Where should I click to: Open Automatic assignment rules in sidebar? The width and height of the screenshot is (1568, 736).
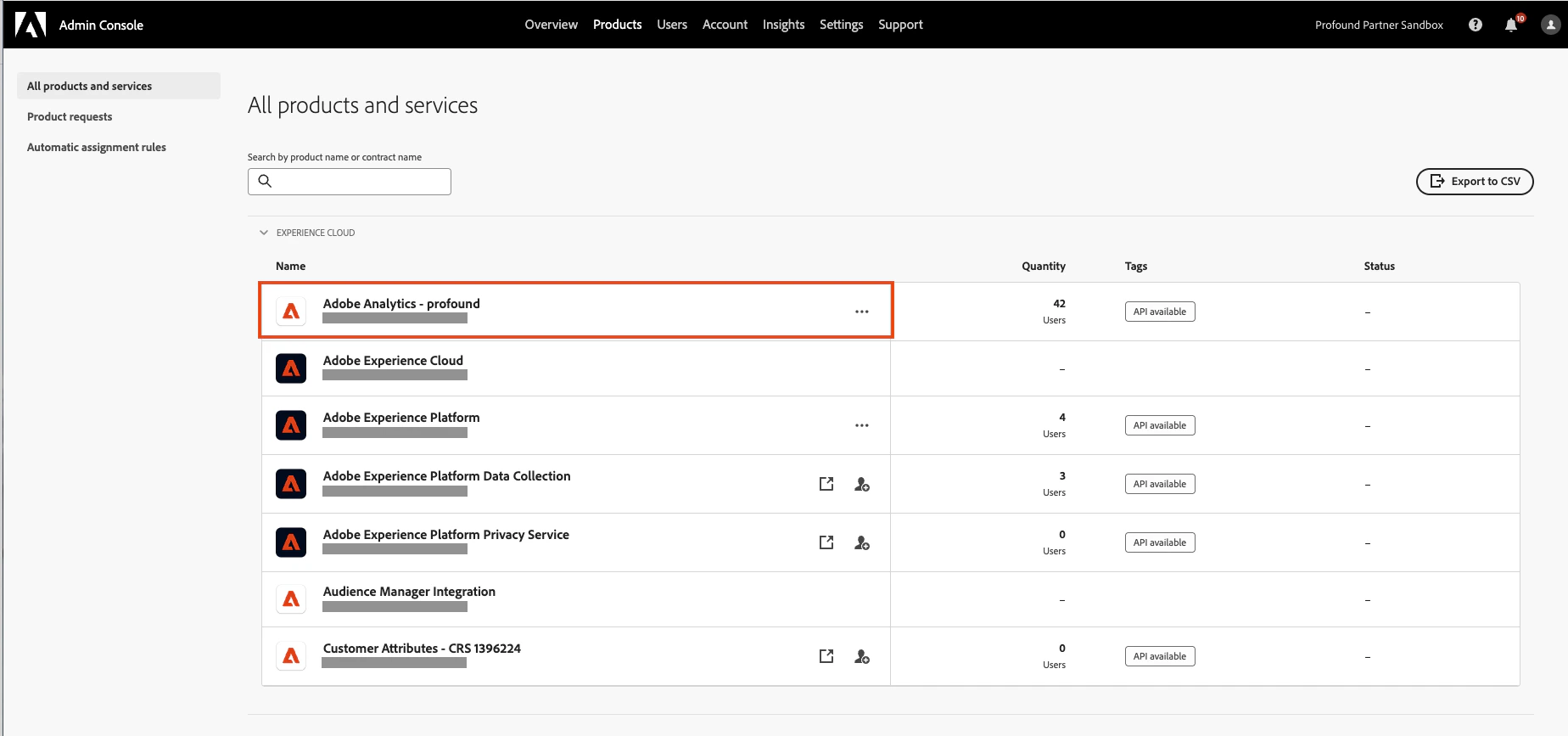click(x=97, y=147)
